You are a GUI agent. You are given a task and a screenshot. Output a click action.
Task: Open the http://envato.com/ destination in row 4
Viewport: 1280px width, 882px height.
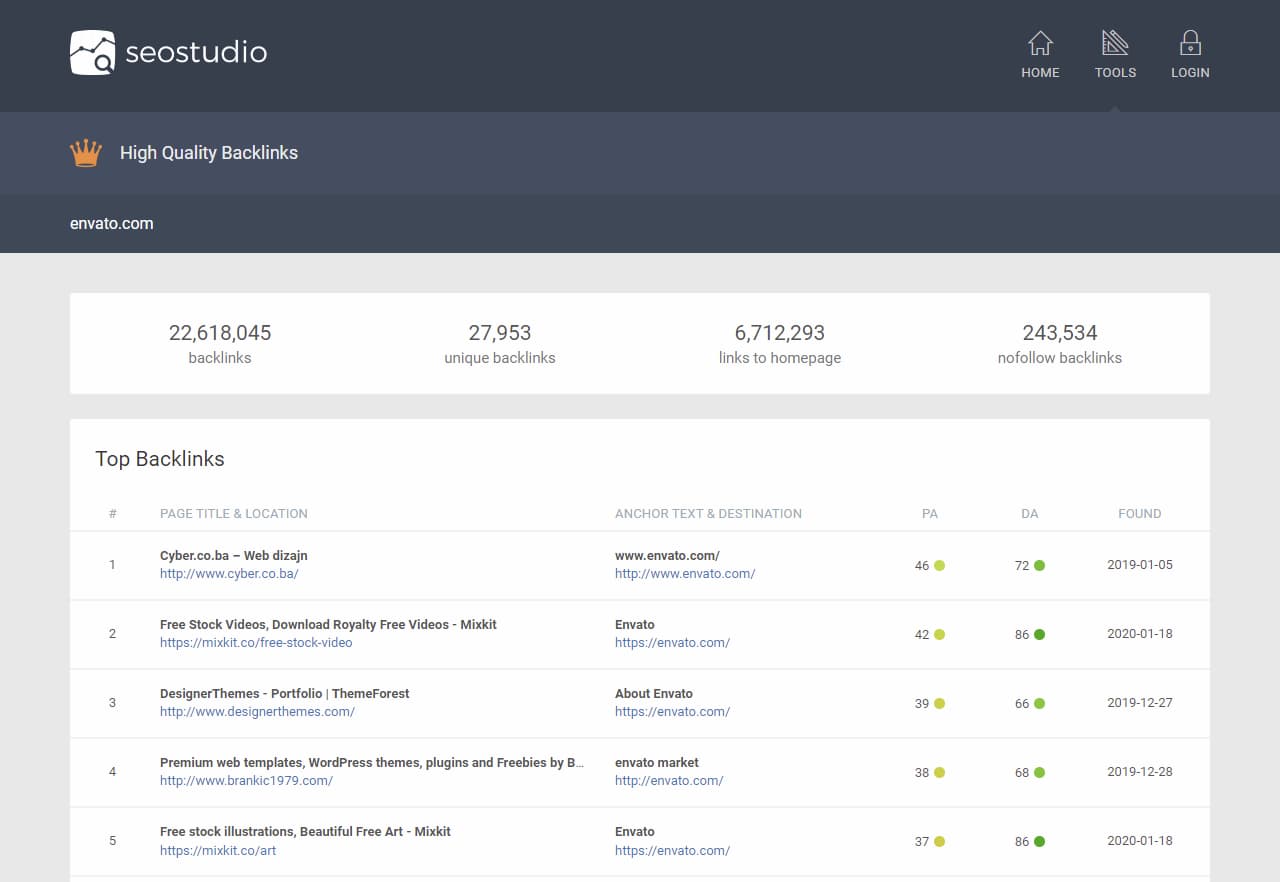669,781
